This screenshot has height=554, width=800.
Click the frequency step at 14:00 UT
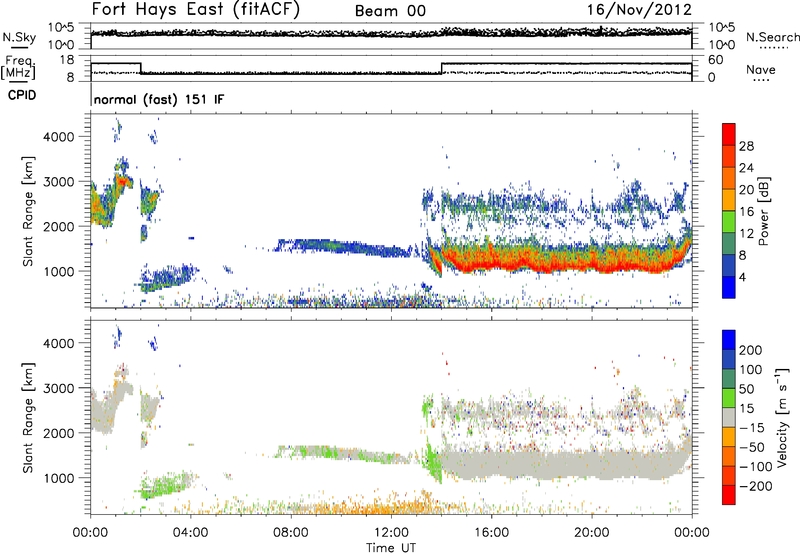point(442,68)
